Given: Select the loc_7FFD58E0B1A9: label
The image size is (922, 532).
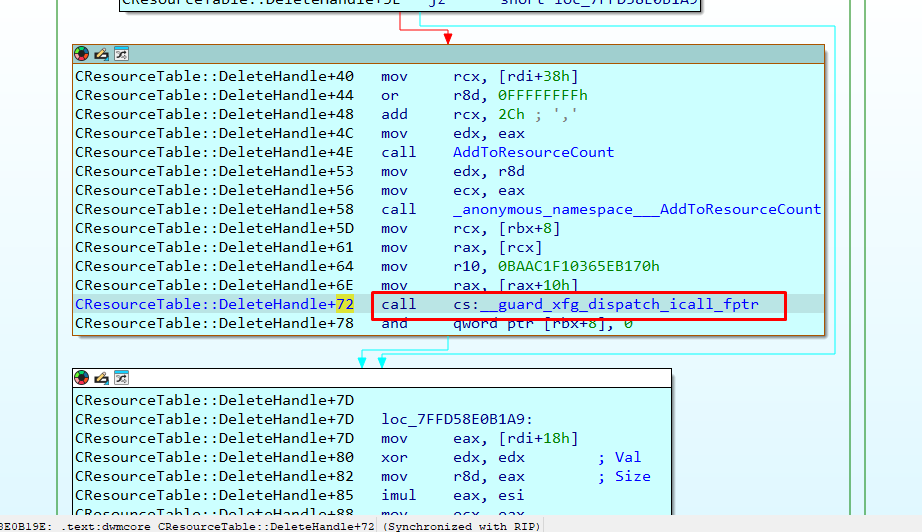Looking at the screenshot, I should click(x=457, y=419).
